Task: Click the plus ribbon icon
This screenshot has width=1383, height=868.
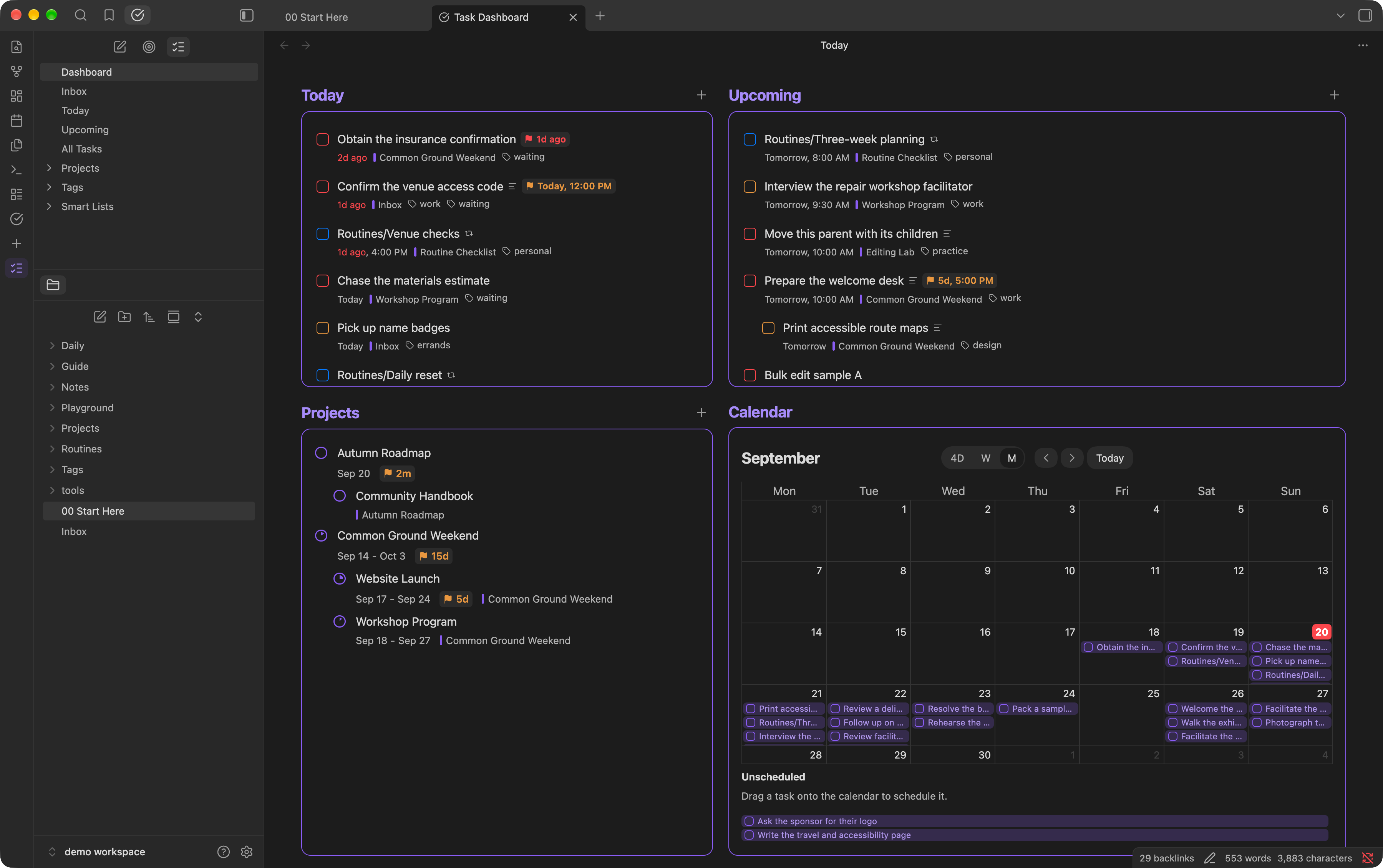Action: pos(17,244)
